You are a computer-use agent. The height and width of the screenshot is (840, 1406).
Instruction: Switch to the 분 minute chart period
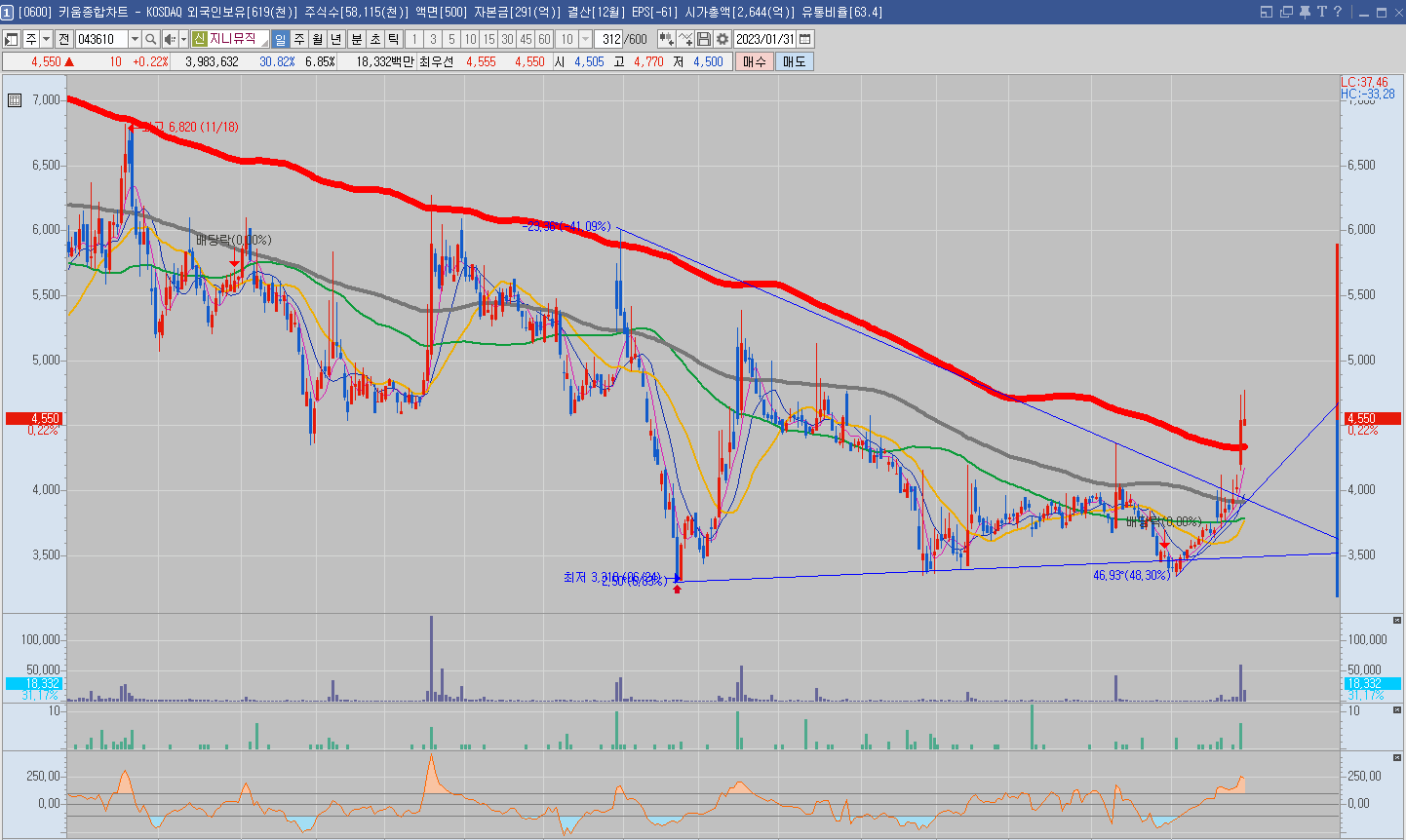pyautogui.click(x=356, y=39)
